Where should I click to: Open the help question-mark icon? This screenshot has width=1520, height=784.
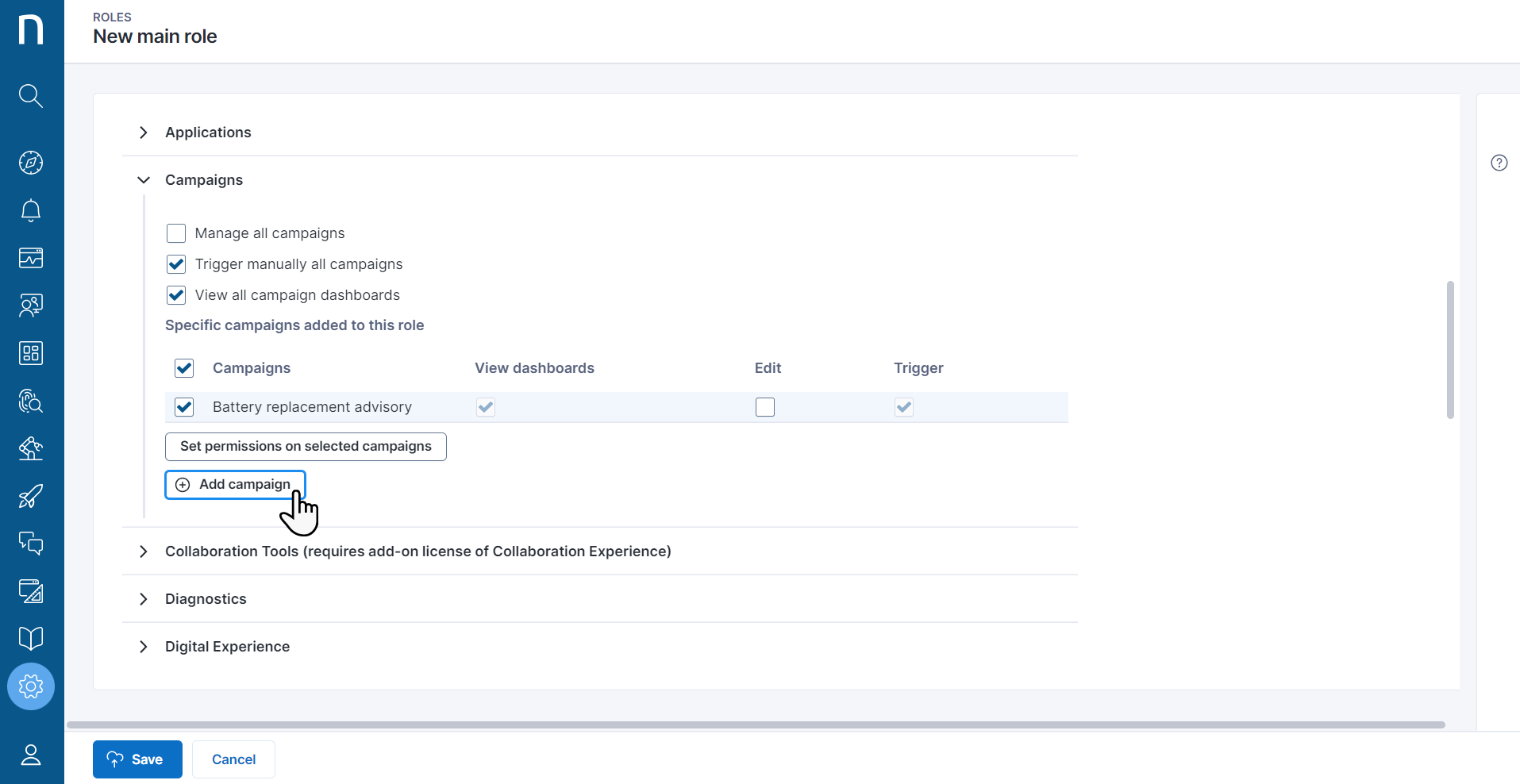pyautogui.click(x=1499, y=162)
